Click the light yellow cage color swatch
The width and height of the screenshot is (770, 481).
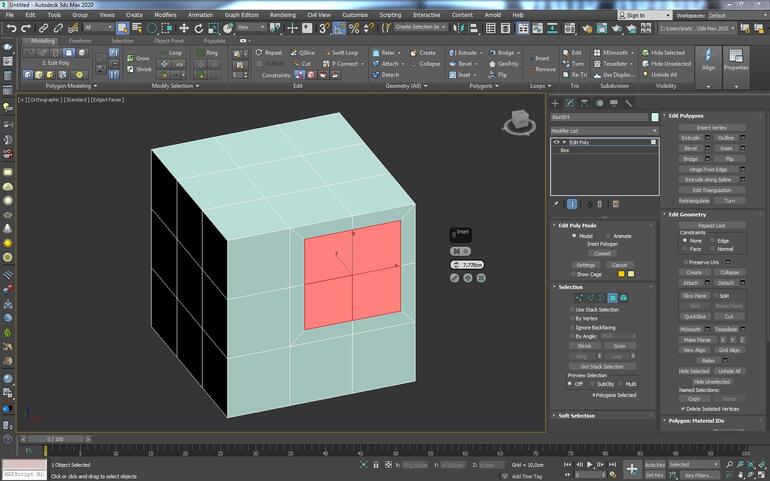(631, 274)
